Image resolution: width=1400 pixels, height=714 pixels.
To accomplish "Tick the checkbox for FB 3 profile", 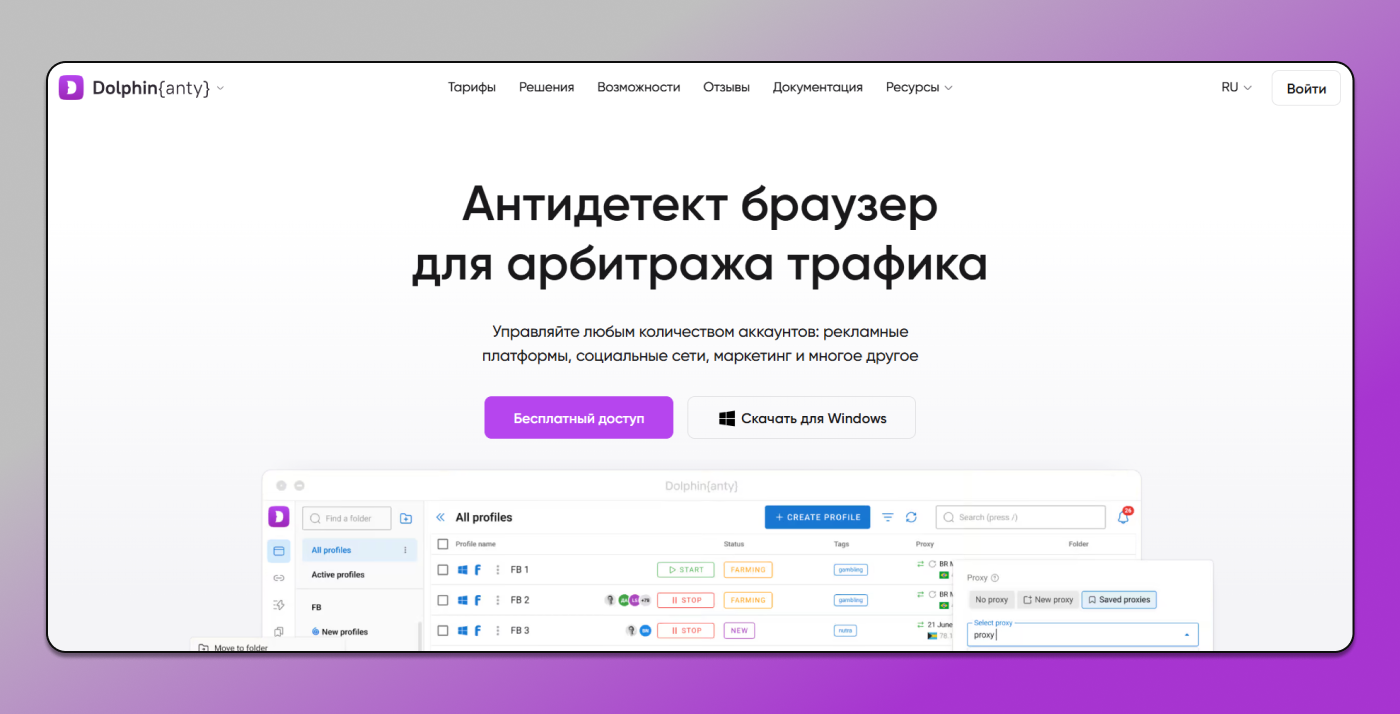I will click(443, 630).
